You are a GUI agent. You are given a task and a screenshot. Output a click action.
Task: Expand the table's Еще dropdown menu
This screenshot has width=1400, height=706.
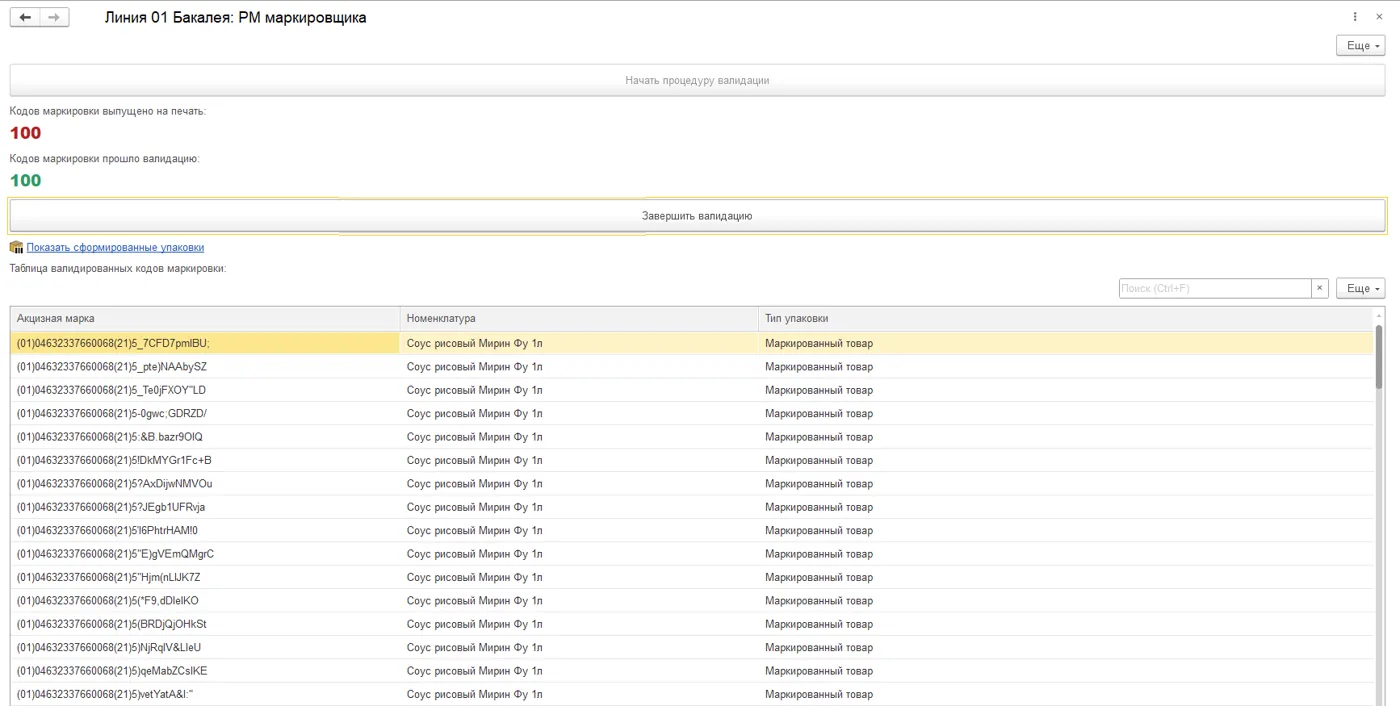1360,288
